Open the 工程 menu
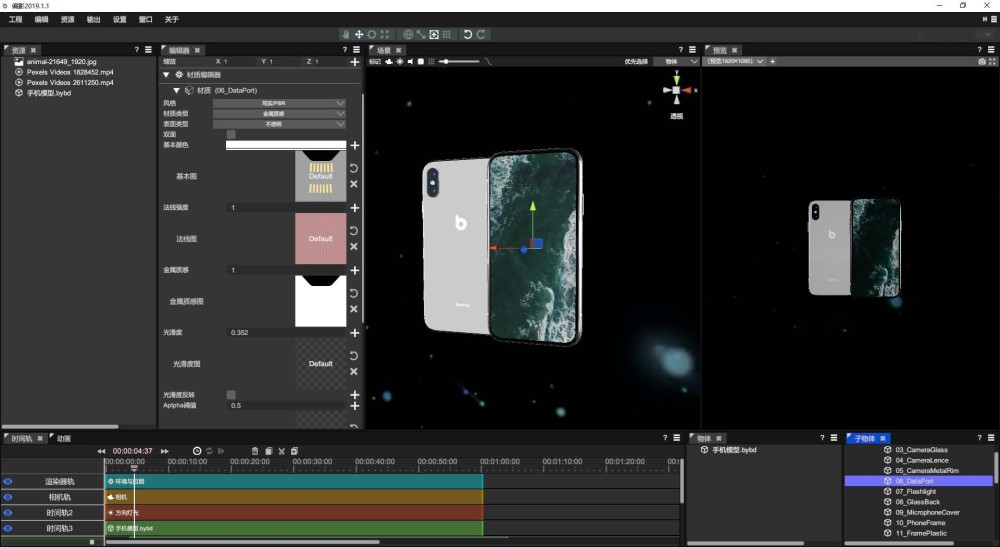Image resolution: width=1000 pixels, height=547 pixels. coord(15,19)
